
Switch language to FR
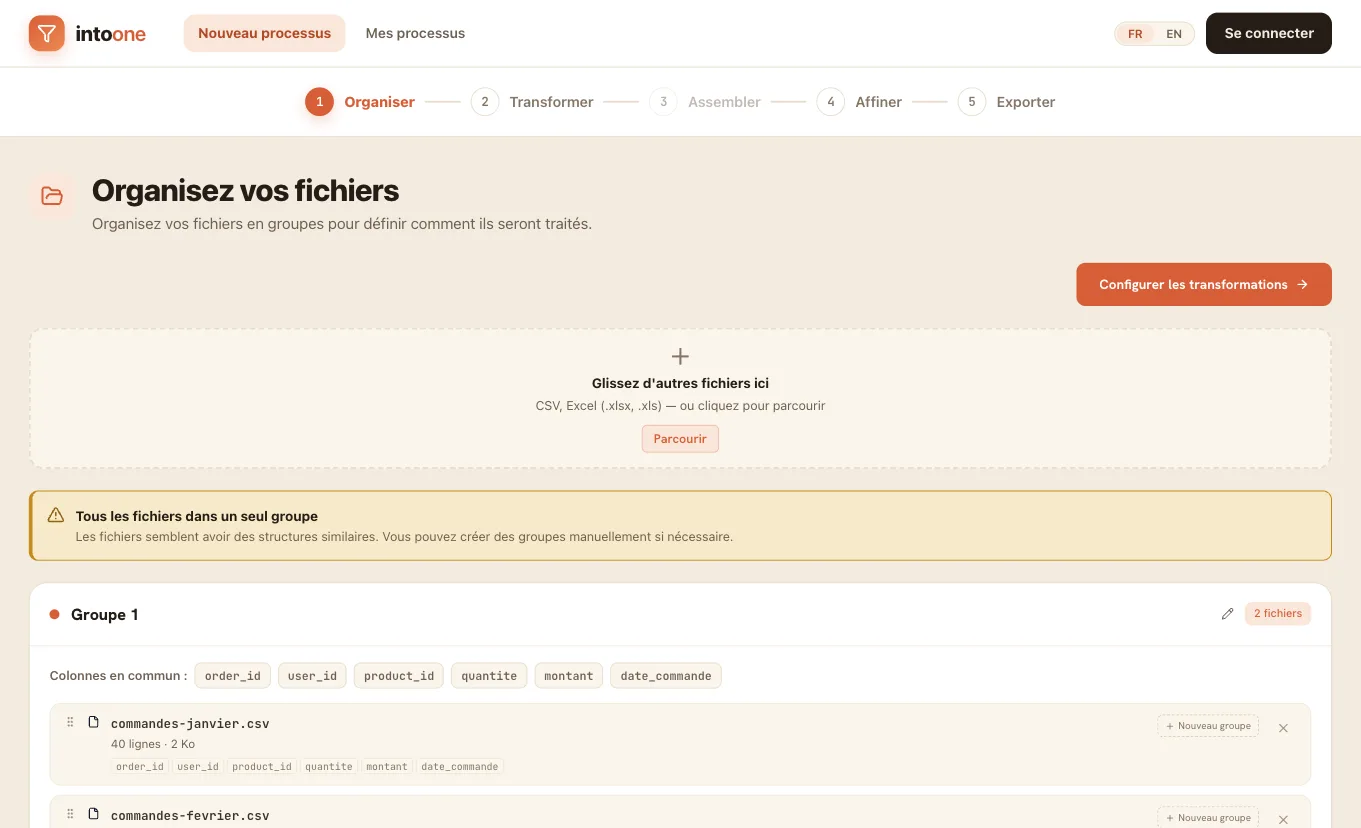[x=1135, y=34]
